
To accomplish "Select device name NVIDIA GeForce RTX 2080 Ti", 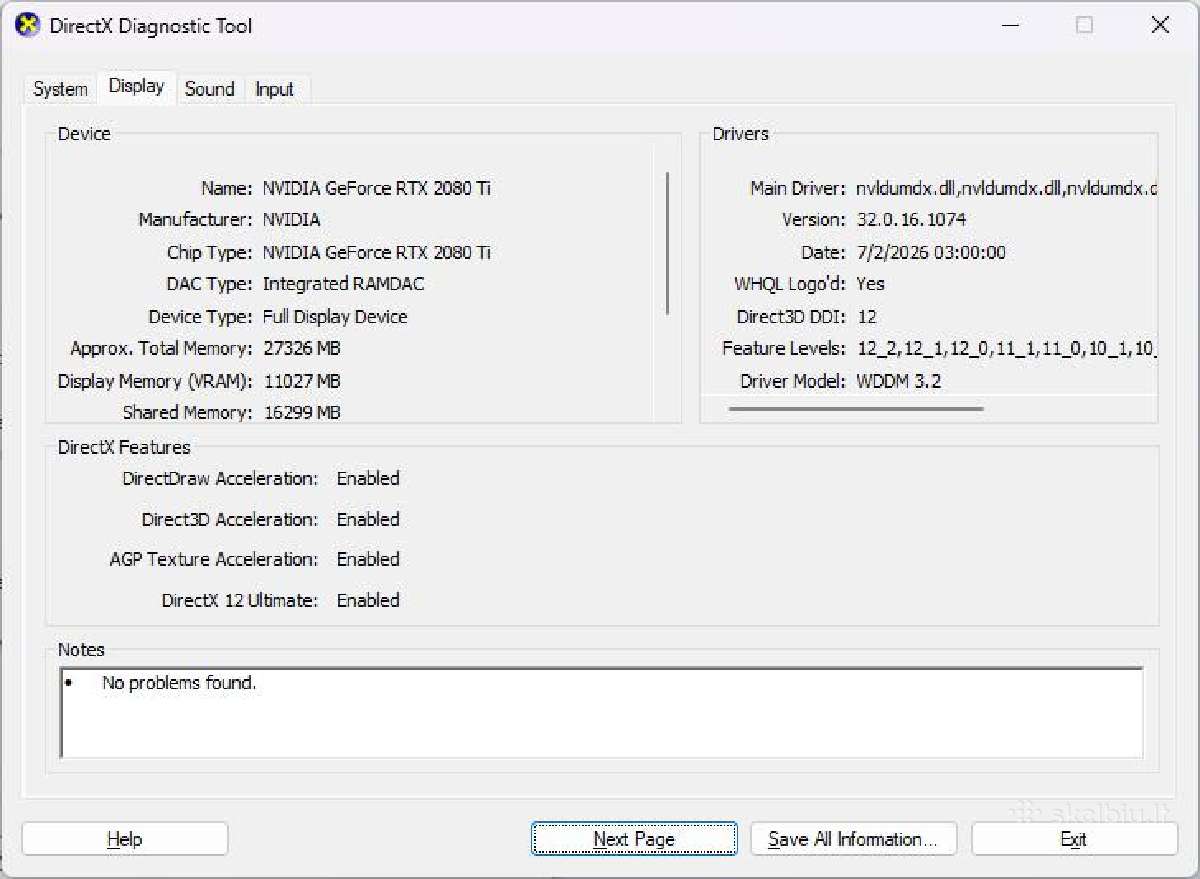I will point(376,188).
